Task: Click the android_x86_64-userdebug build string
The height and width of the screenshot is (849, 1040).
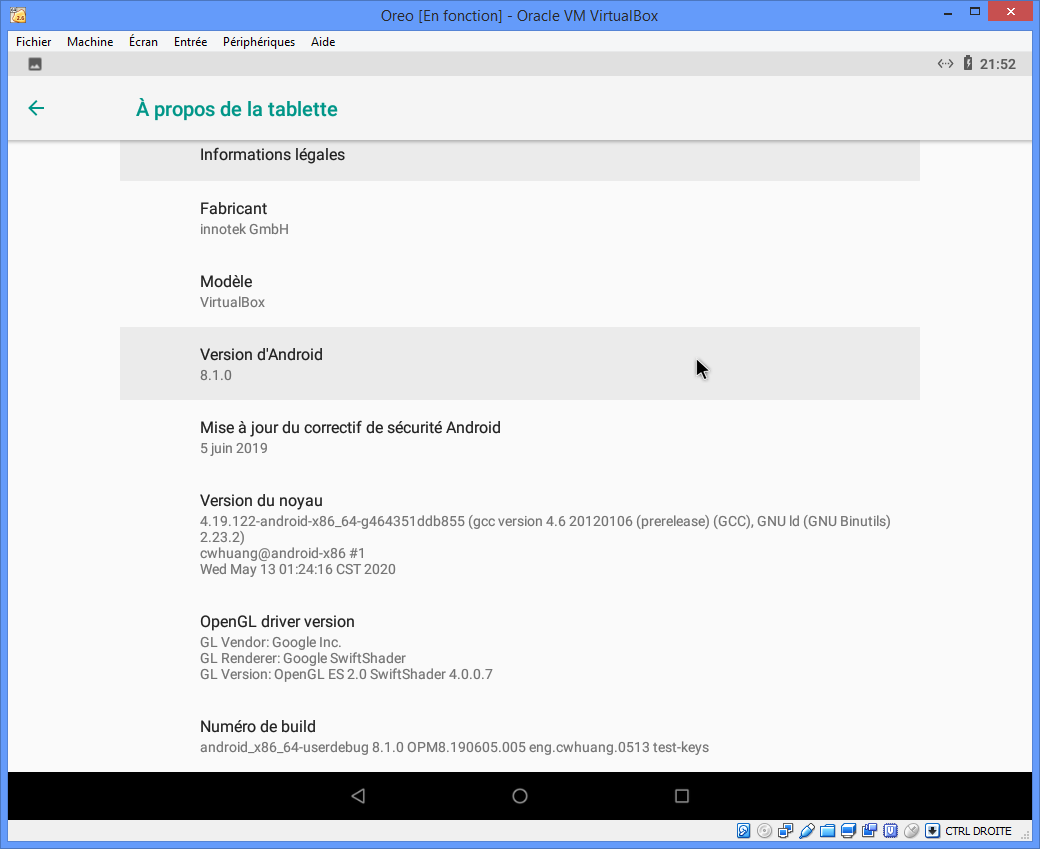Action: [x=454, y=748]
